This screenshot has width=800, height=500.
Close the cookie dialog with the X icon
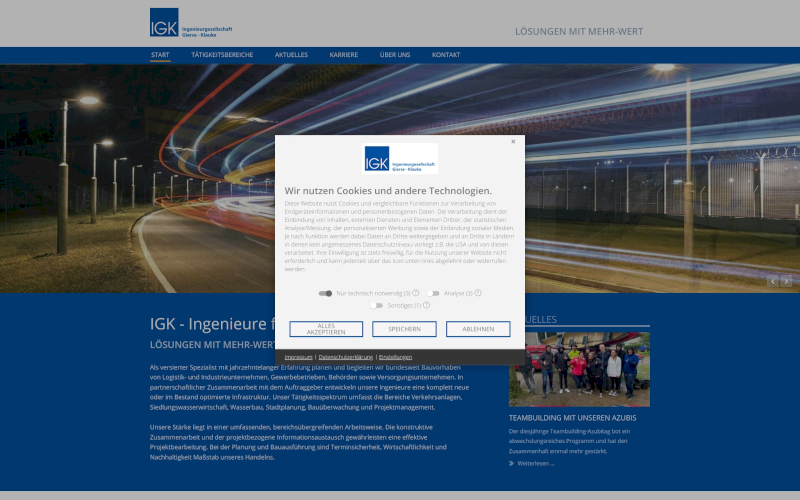click(513, 142)
